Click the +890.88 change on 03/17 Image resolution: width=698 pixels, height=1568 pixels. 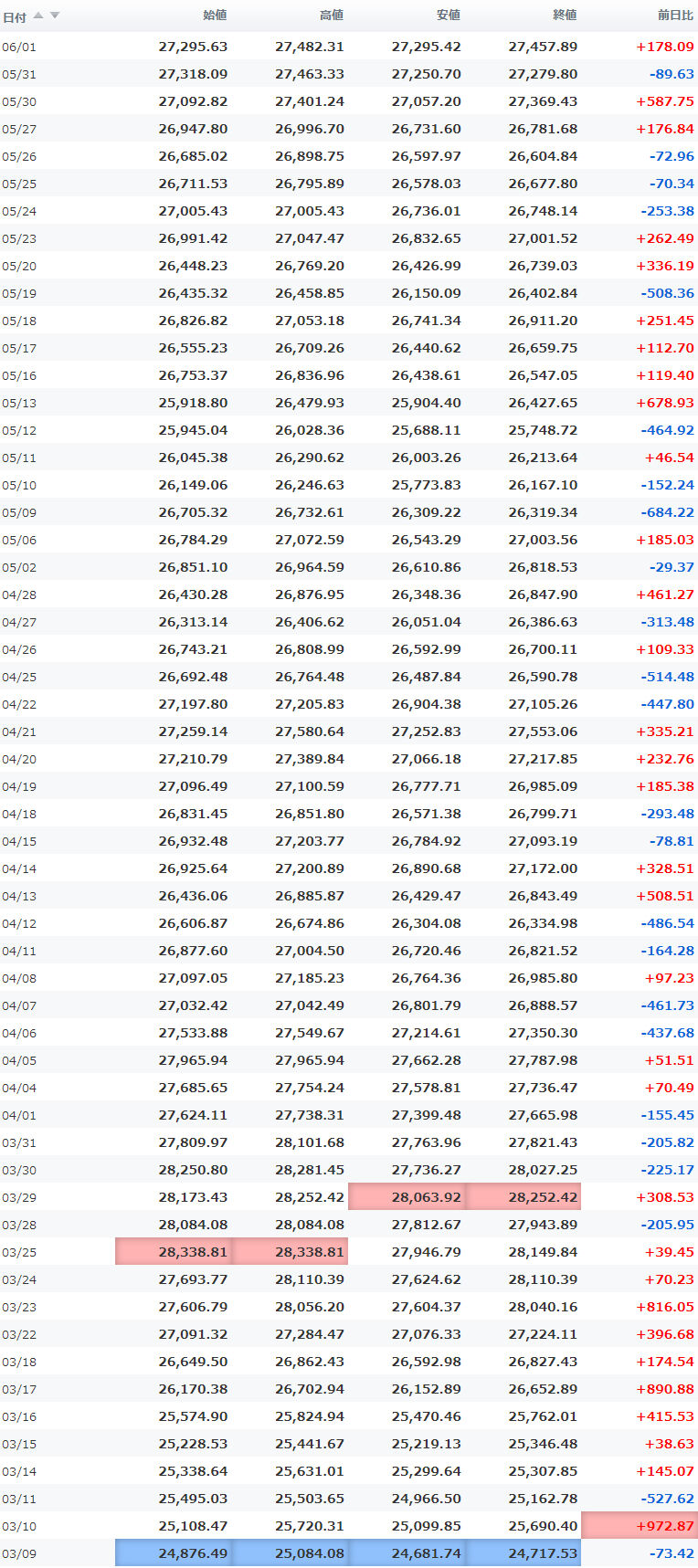665,1389
